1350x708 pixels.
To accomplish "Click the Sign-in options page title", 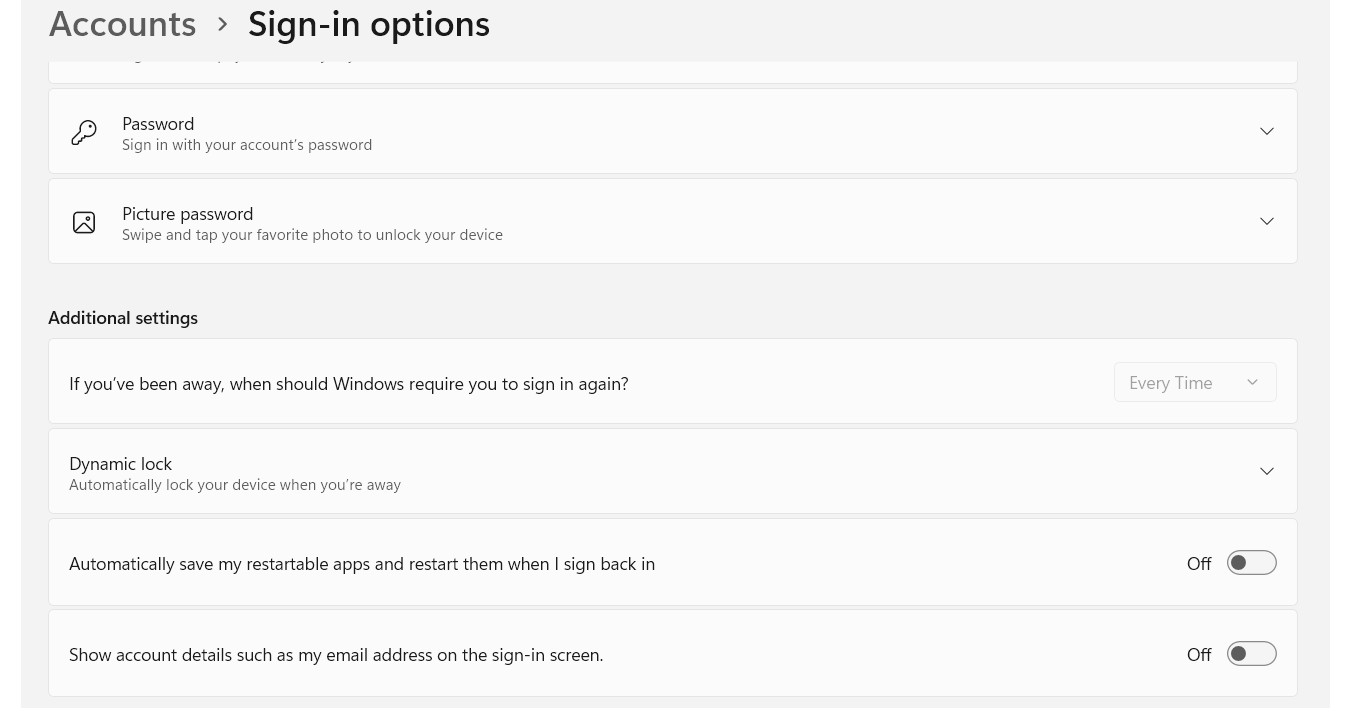I will pyautogui.click(x=368, y=24).
